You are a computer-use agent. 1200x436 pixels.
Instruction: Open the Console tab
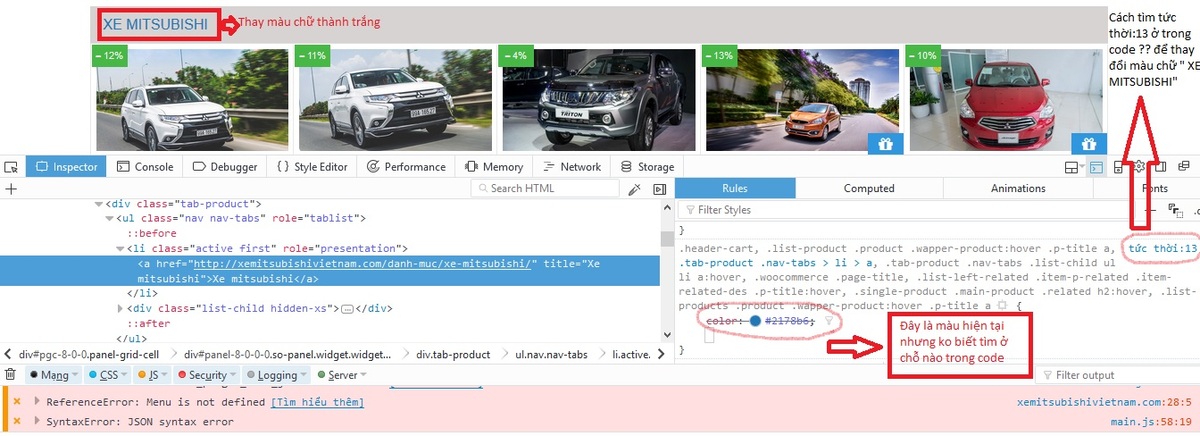click(x=145, y=167)
